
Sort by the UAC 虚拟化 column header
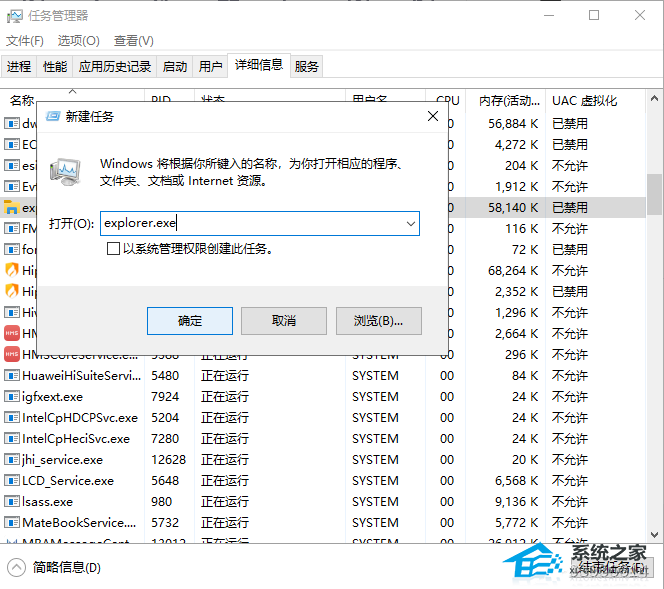tap(584, 101)
